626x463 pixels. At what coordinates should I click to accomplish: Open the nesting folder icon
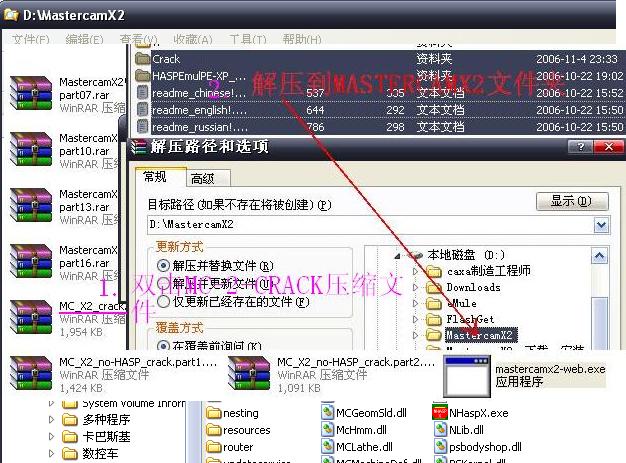pyautogui.click(x=214, y=413)
